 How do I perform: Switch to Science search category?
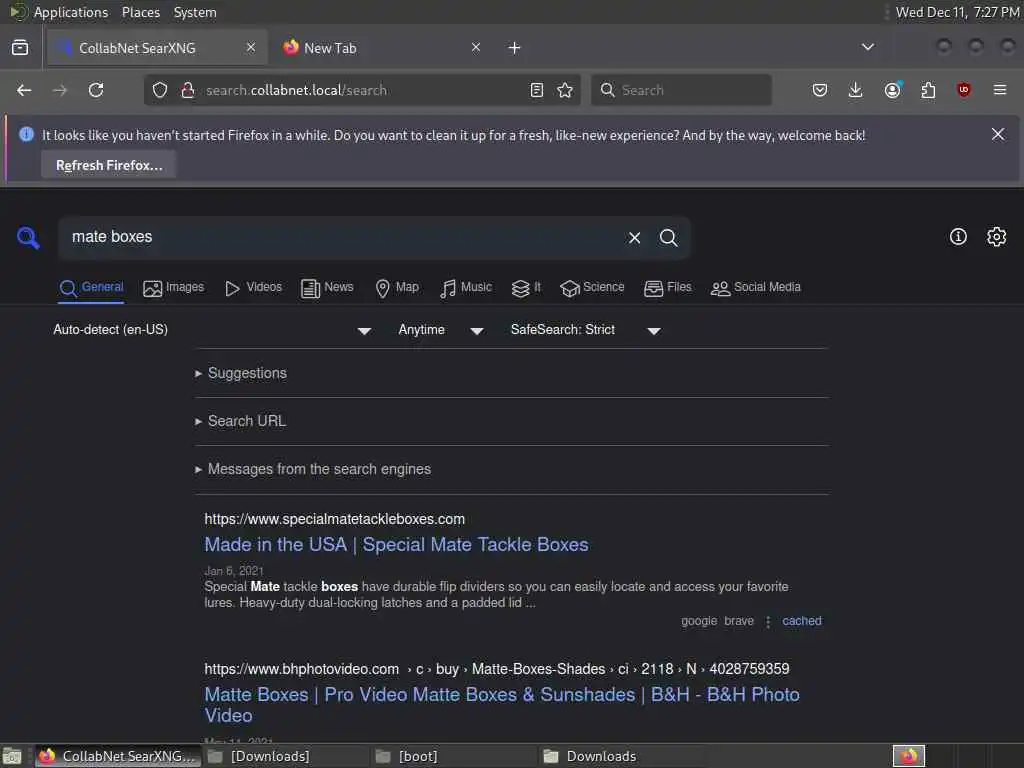tap(592, 287)
